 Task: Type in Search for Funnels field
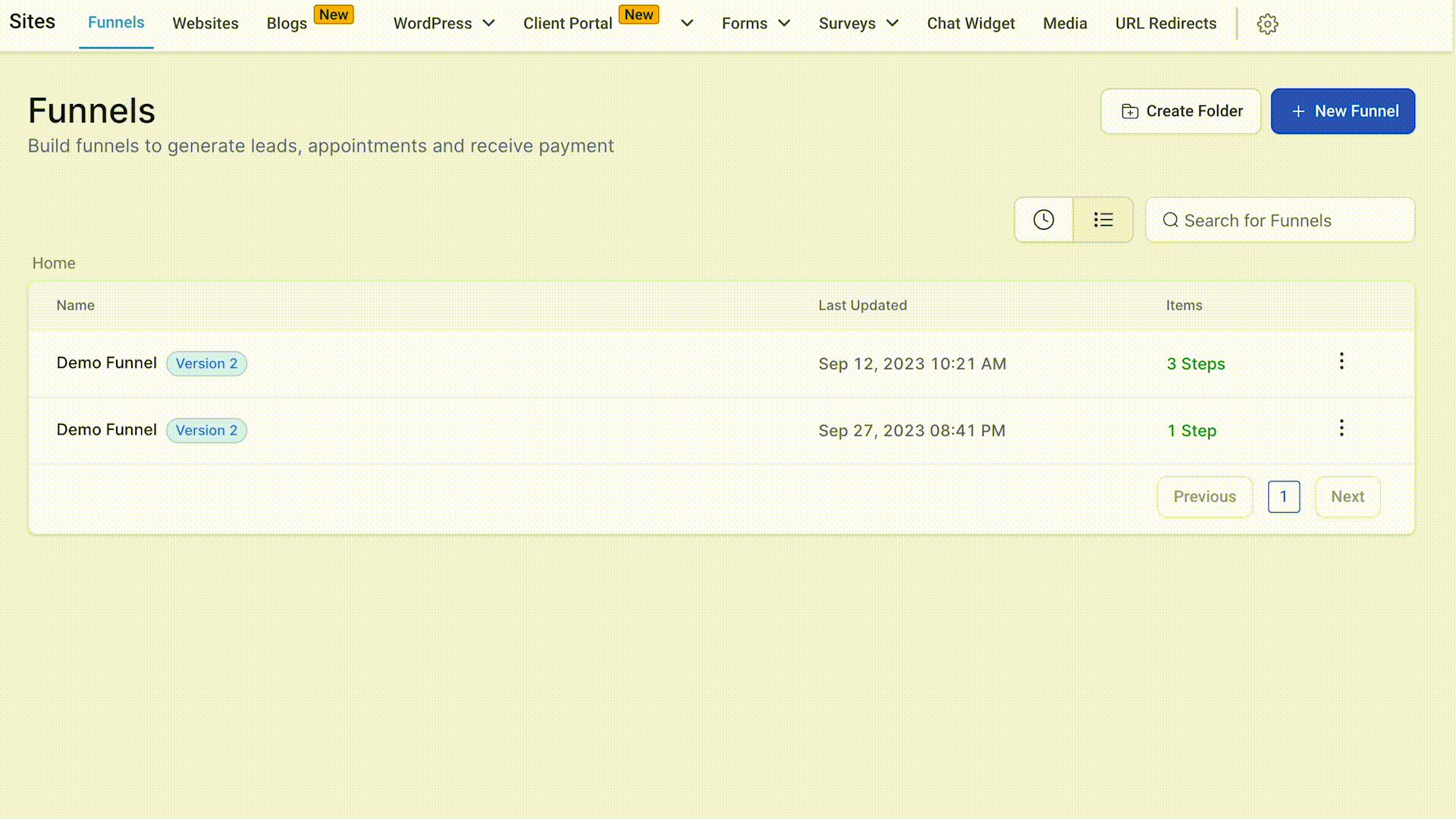pyautogui.click(x=1289, y=221)
